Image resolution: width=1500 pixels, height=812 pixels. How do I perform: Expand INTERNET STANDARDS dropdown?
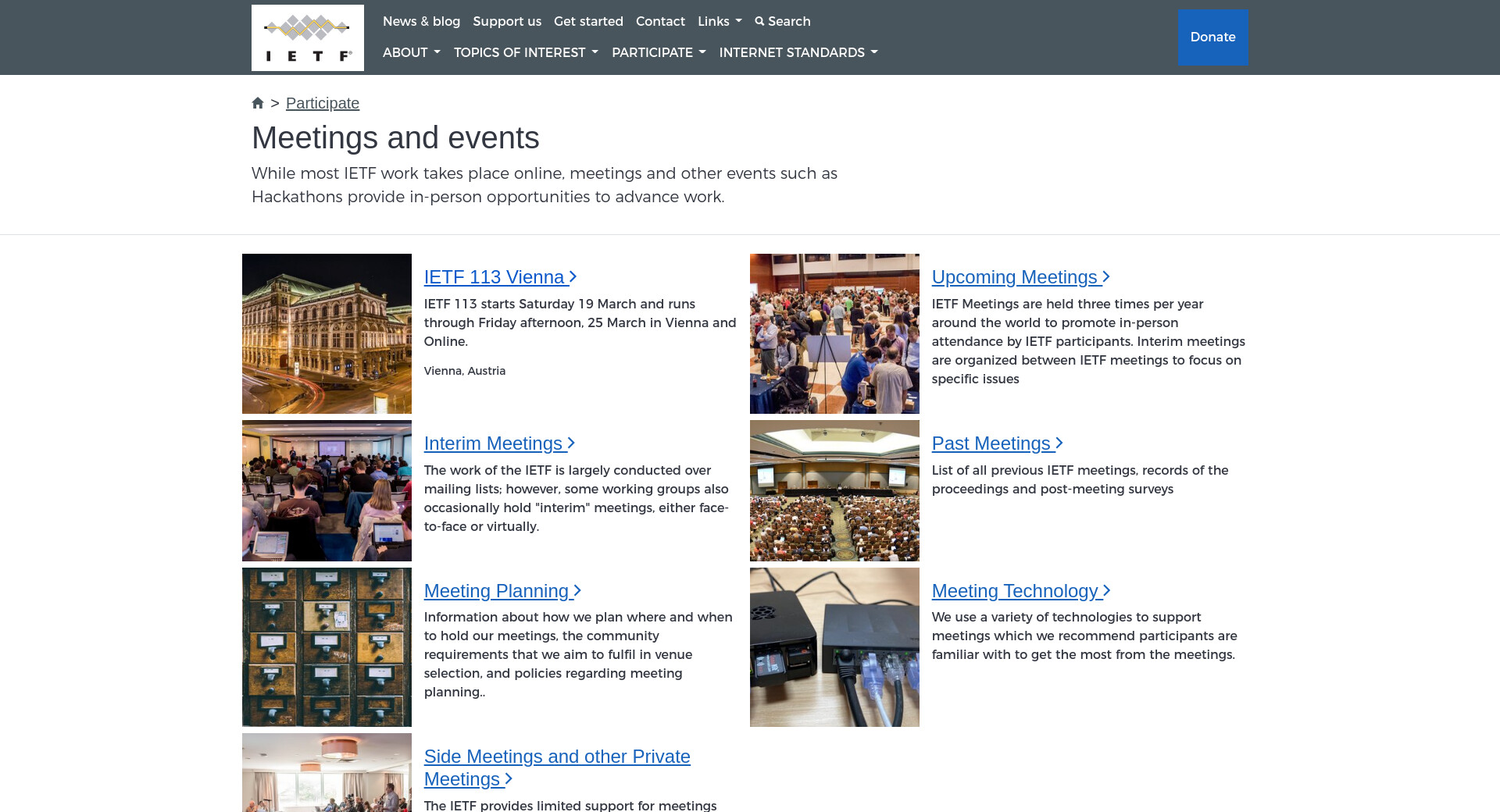click(x=798, y=52)
